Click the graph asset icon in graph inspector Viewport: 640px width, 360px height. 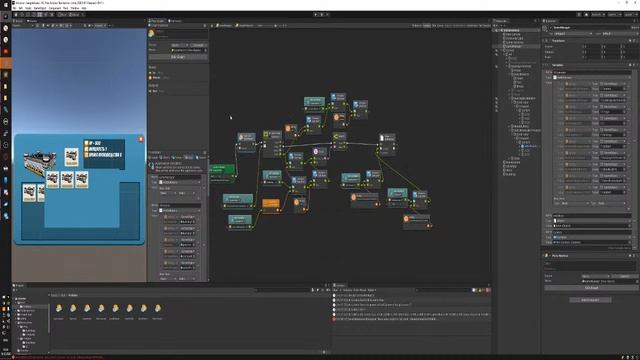click(x=151, y=33)
